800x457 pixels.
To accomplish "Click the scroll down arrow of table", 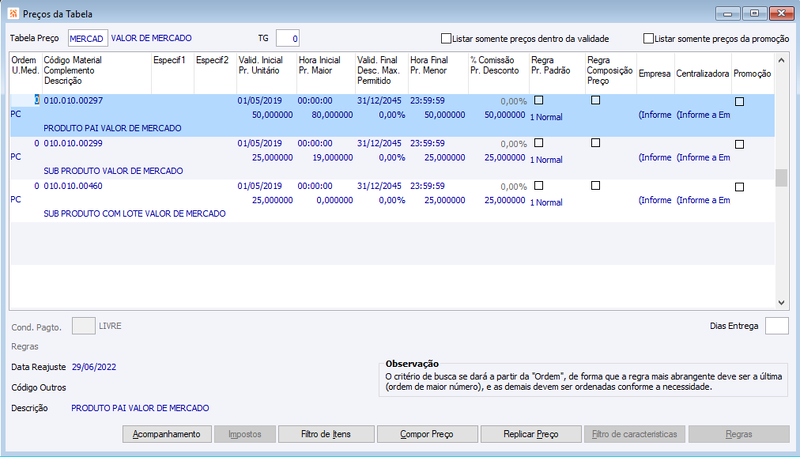I will 781,302.
